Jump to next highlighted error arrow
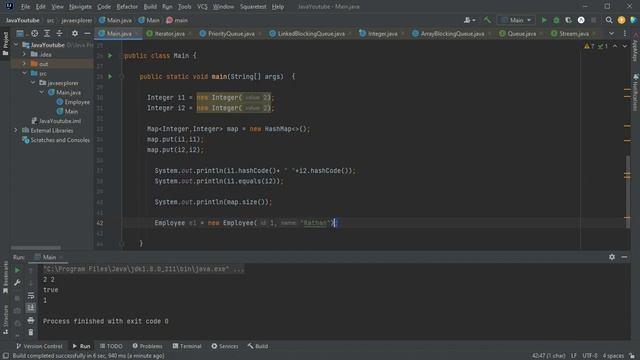Screen dimensions: 640x360 coord(624,46)
